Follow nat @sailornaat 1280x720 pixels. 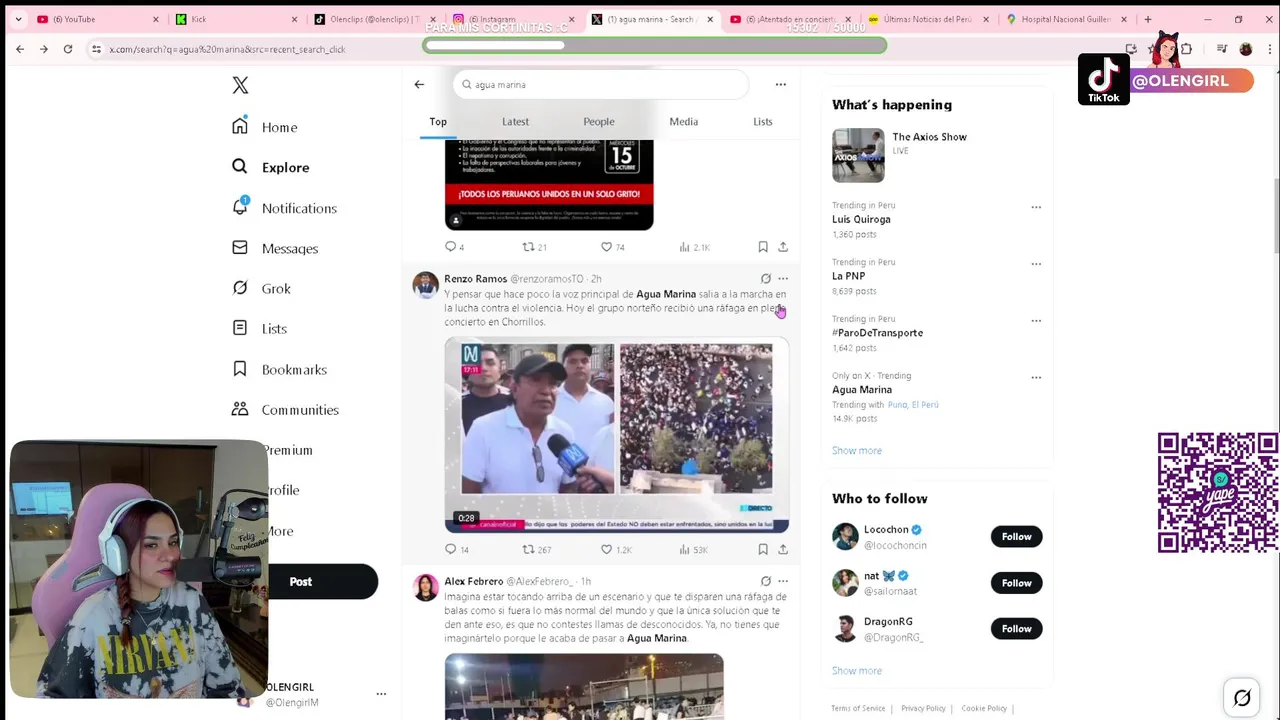tap(1016, 583)
